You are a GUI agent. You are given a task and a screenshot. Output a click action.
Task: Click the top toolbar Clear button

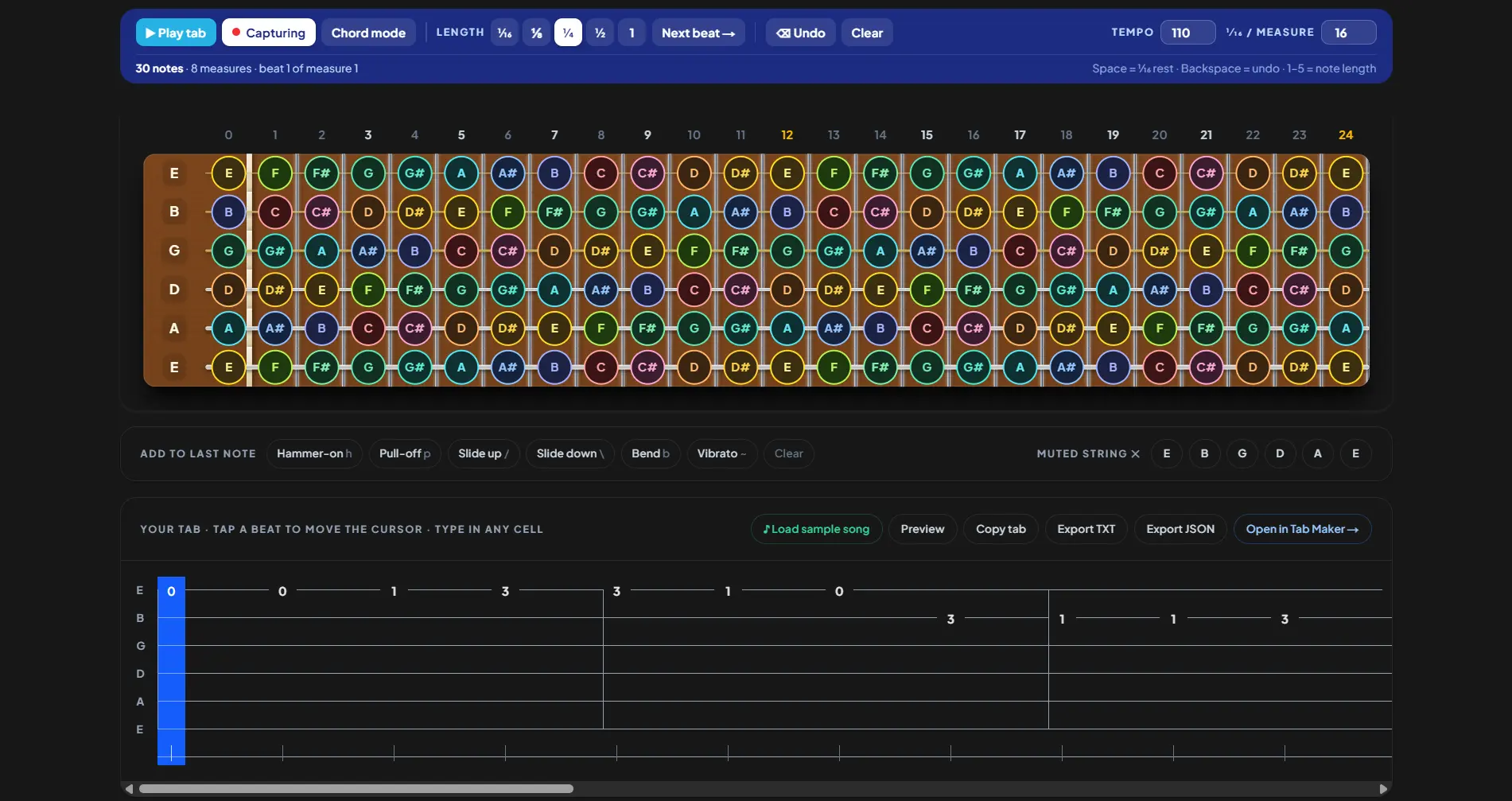pos(867,33)
